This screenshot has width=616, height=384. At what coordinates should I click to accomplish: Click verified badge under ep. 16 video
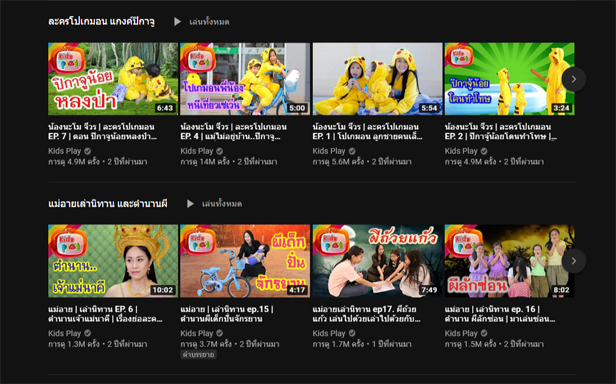point(484,333)
